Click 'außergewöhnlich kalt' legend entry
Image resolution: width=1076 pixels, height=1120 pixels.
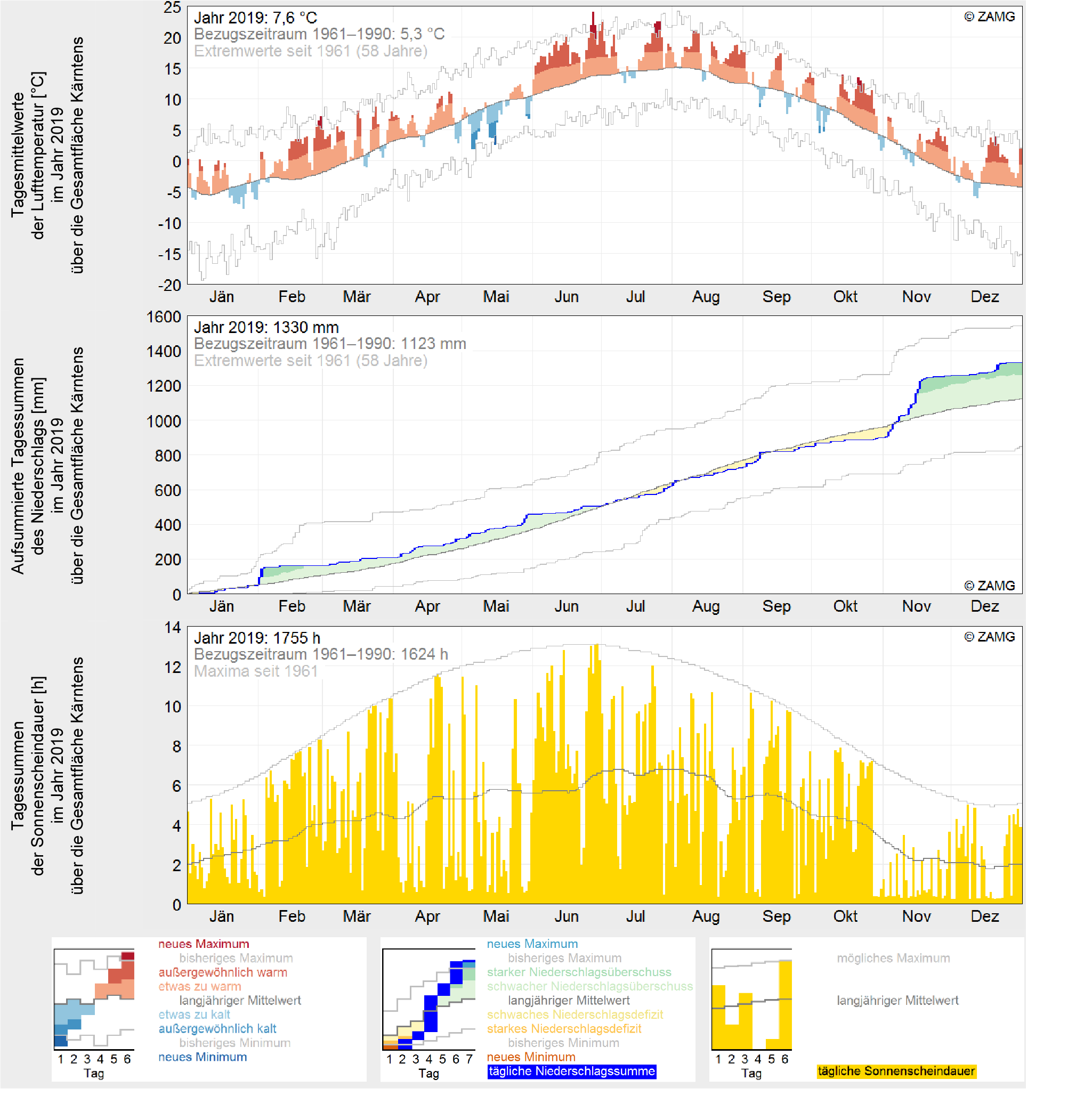coord(217,1029)
